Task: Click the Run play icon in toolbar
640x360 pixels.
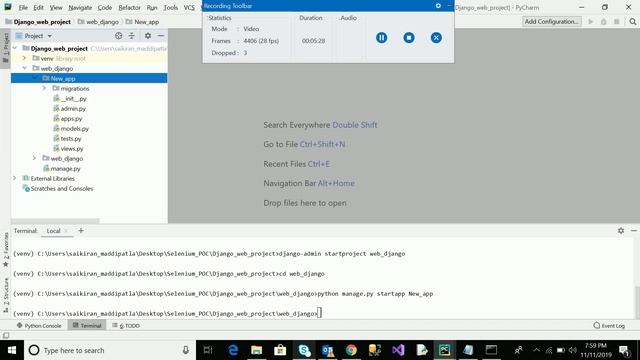Action: tap(591, 22)
